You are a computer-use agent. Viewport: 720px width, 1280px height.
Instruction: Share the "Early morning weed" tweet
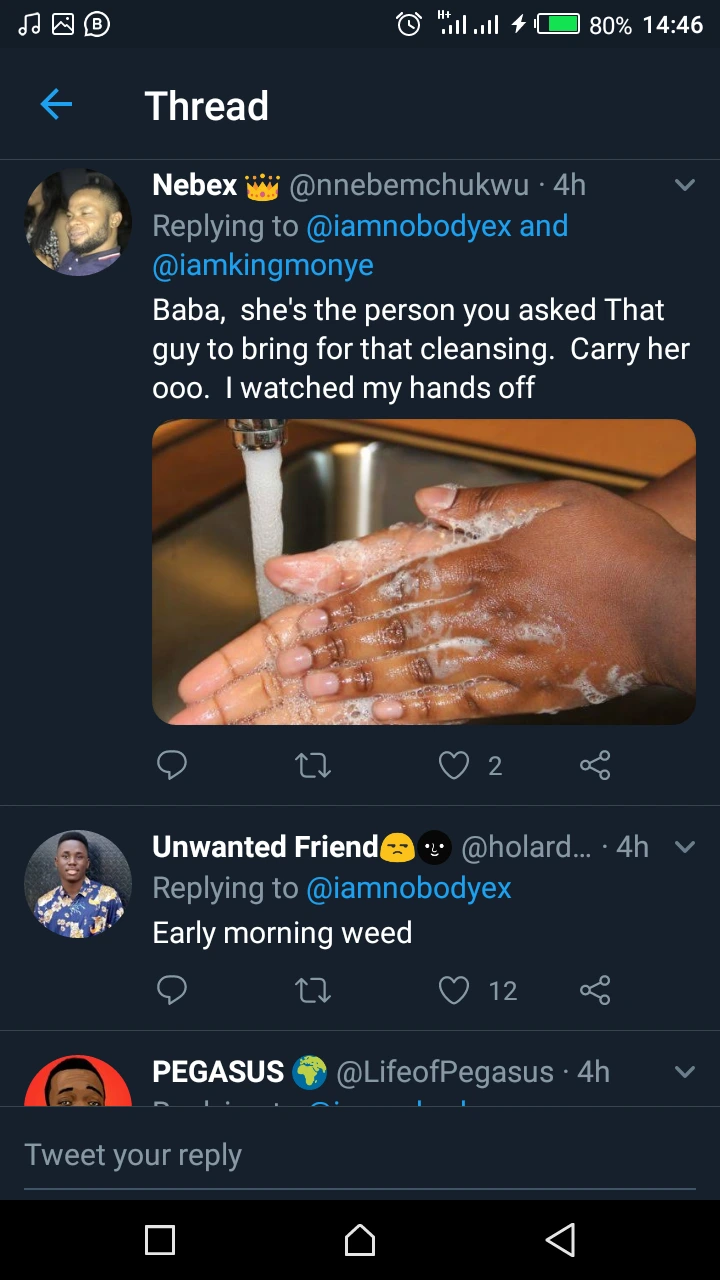tap(595, 991)
